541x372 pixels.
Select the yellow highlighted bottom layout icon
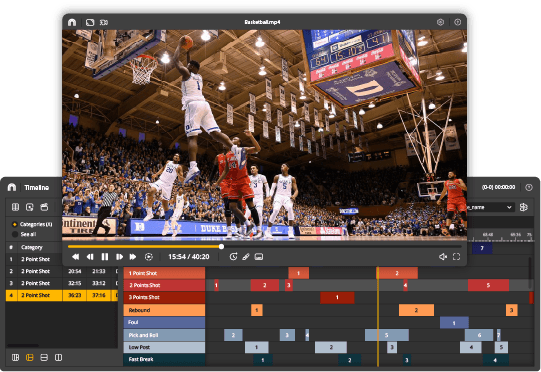click(30, 358)
